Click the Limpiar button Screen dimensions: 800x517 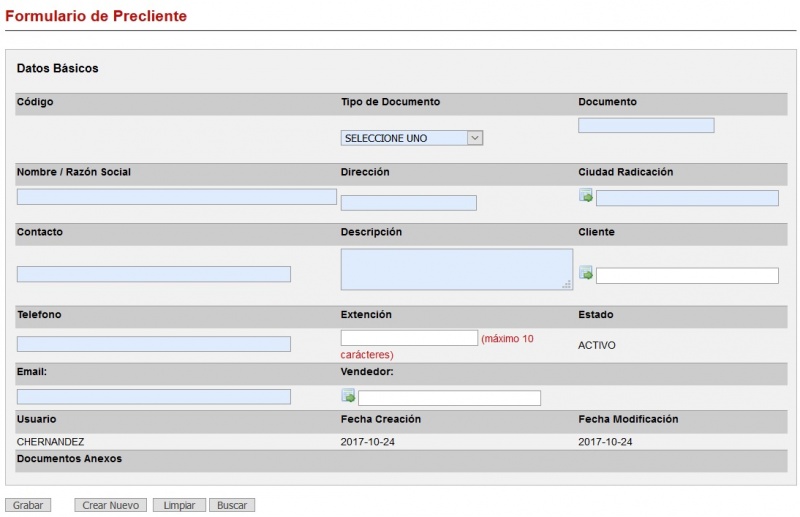coord(179,506)
